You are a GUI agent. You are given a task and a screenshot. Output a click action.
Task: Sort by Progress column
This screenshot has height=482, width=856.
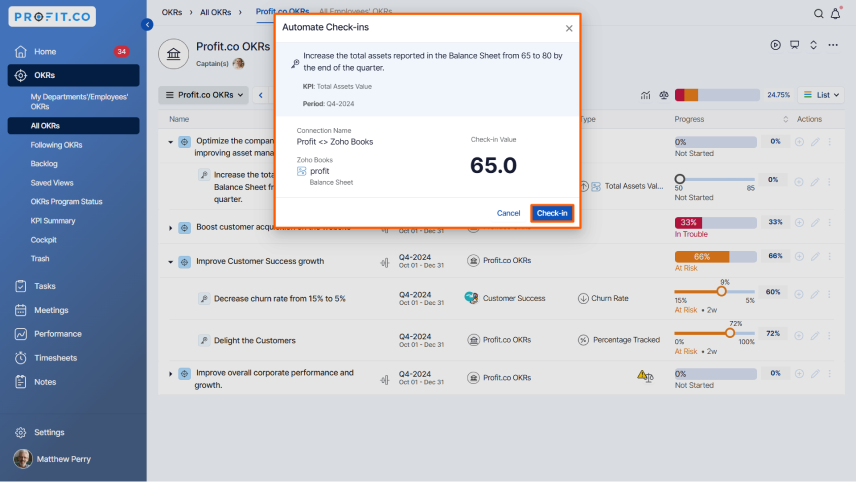pyautogui.click(x=786, y=119)
